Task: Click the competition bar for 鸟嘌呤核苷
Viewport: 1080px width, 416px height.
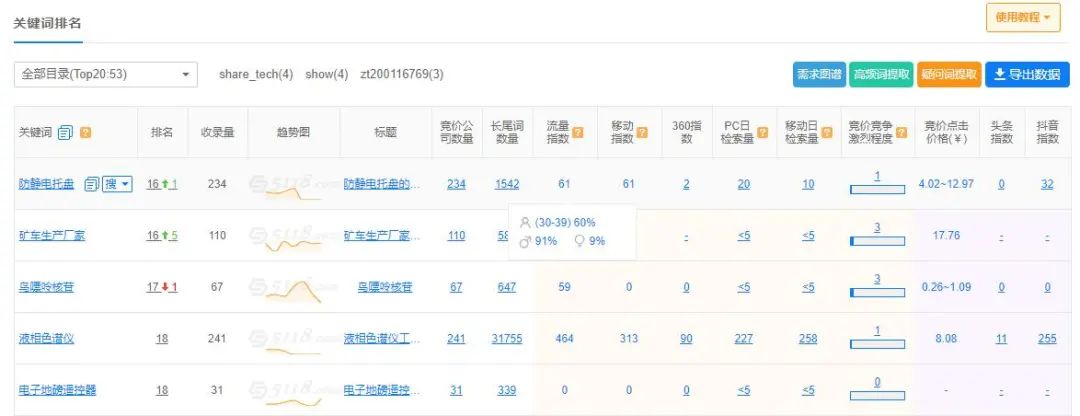Action: click(x=878, y=293)
